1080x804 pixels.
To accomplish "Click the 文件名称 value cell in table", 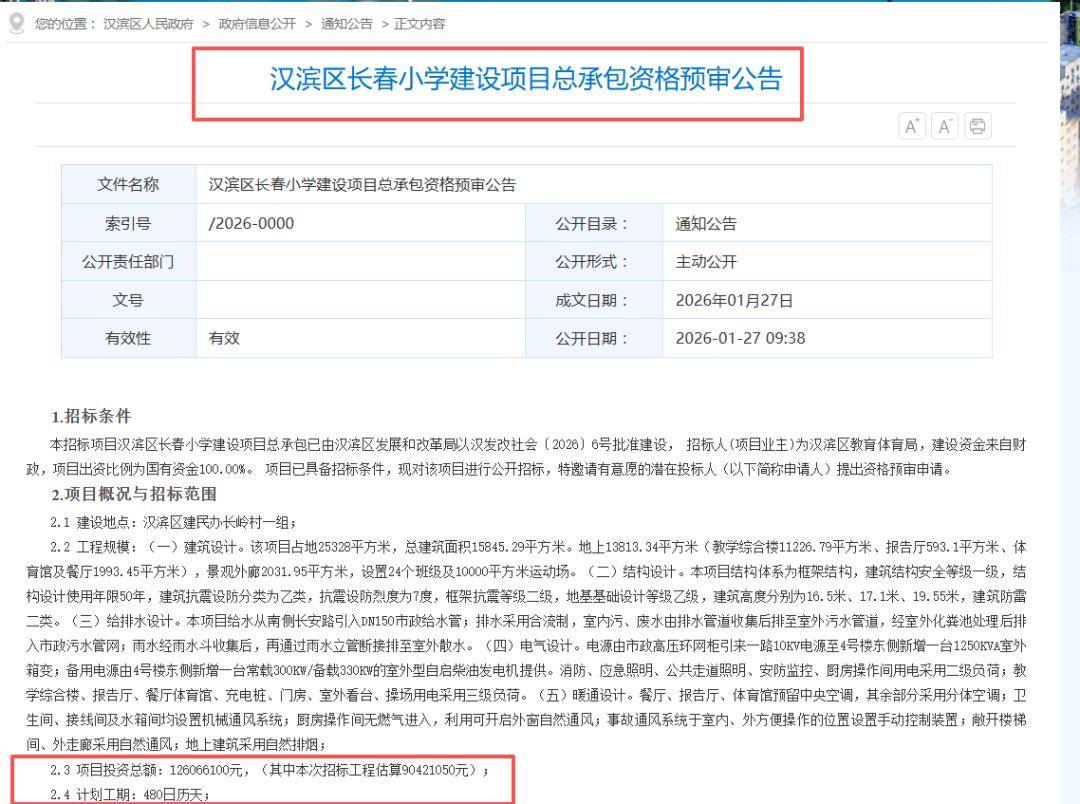I will click(x=362, y=185).
